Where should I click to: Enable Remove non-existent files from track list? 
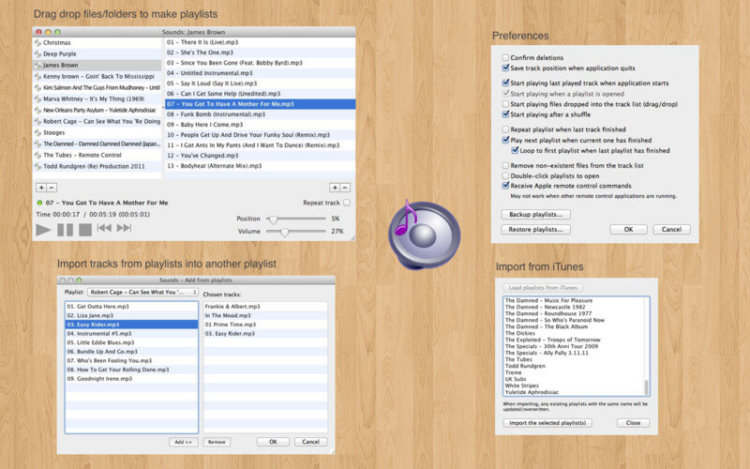click(506, 165)
